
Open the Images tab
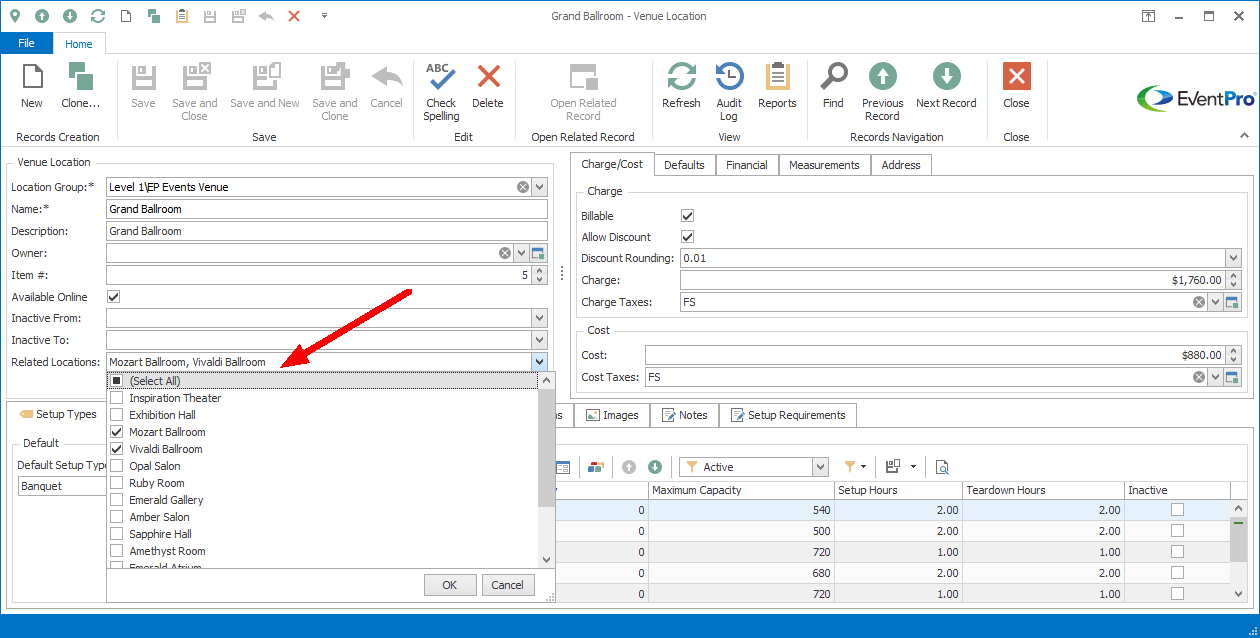(612, 415)
